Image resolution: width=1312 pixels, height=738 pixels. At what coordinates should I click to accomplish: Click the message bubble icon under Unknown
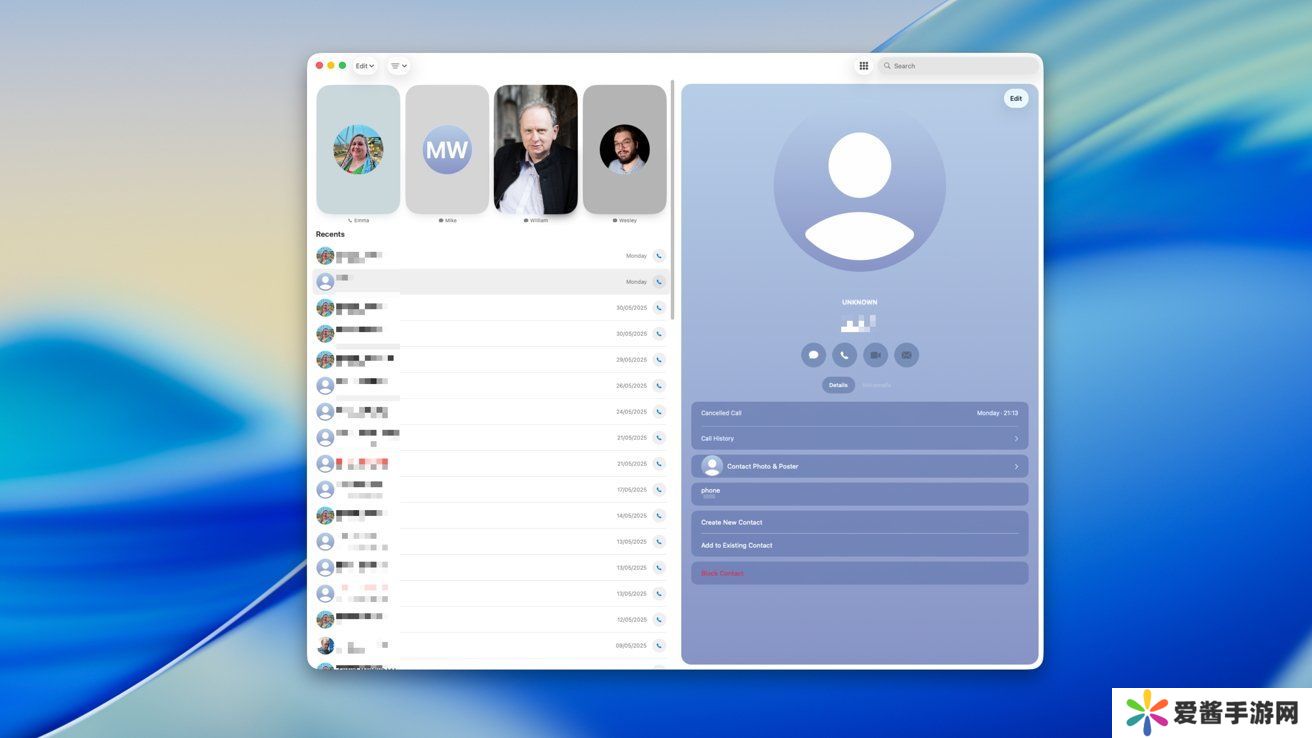point(813,355)
